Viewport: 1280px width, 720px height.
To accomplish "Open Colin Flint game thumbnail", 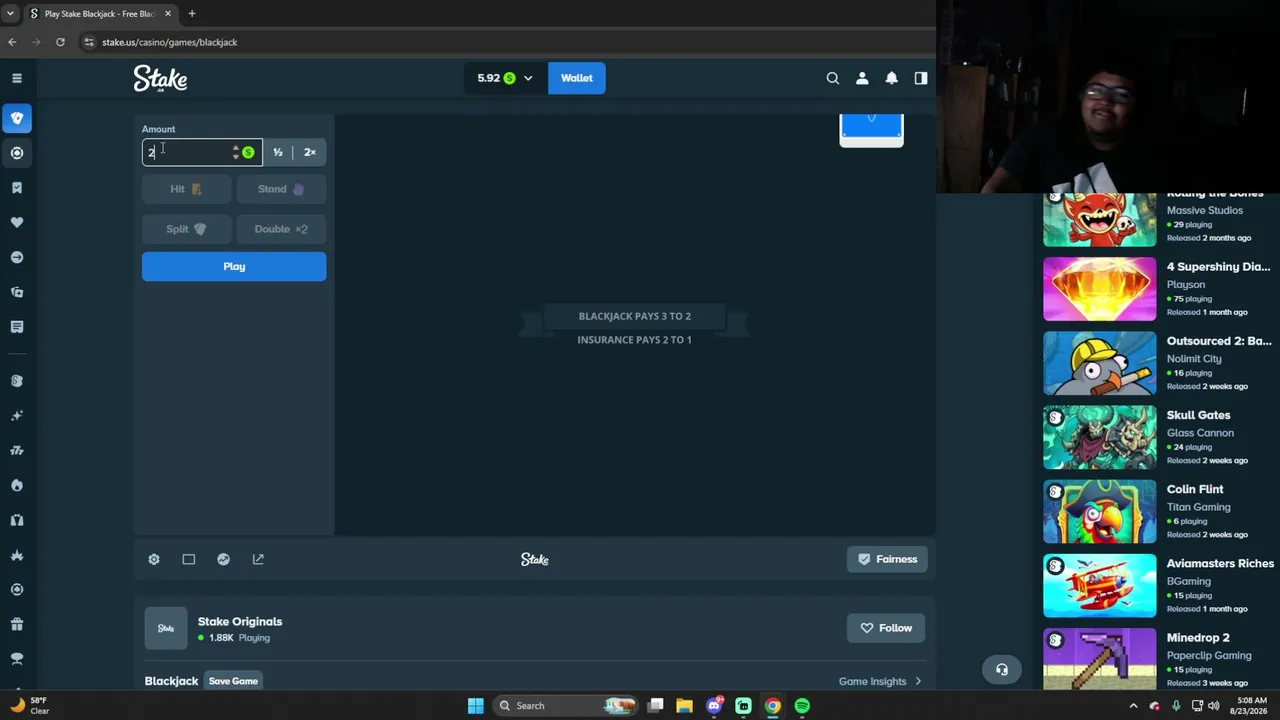I will (x=1100, y=511).
